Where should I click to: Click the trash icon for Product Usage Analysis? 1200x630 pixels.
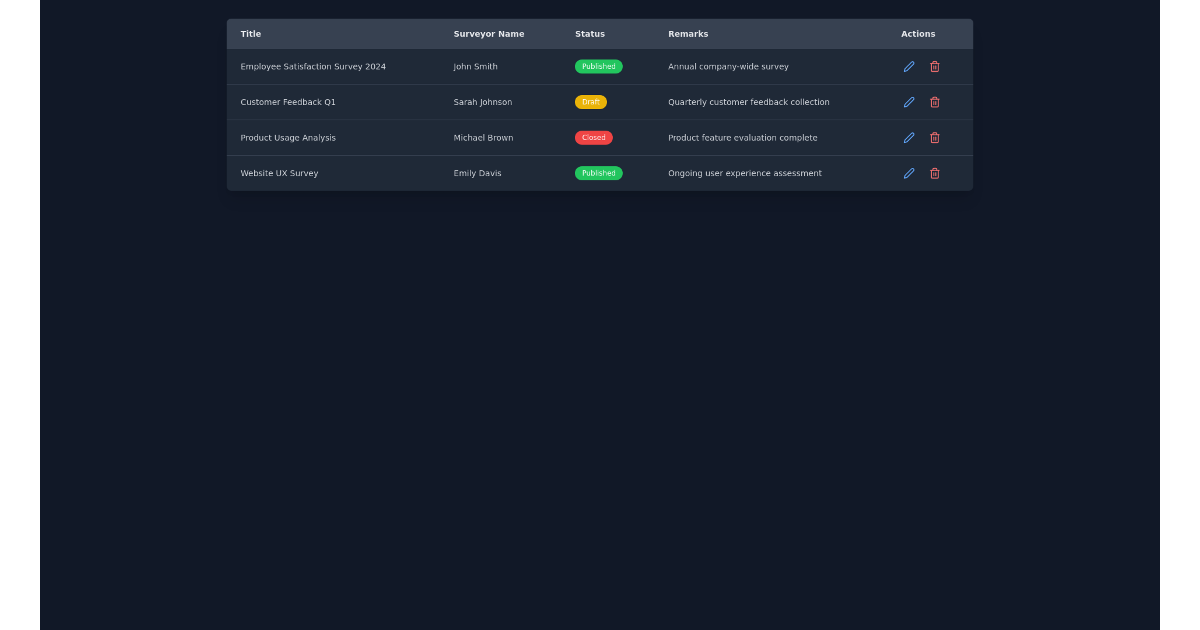935,137
